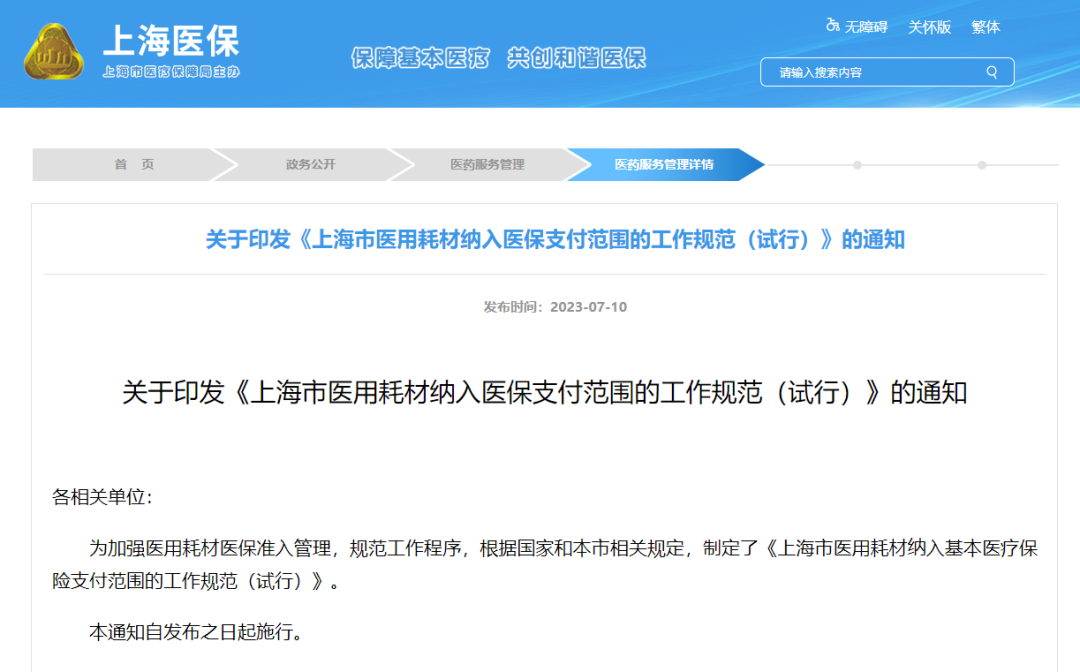Switch to 繁体 traditional Chinese
The width and height of the screenshot is (1080, 672).
(985, 27)
